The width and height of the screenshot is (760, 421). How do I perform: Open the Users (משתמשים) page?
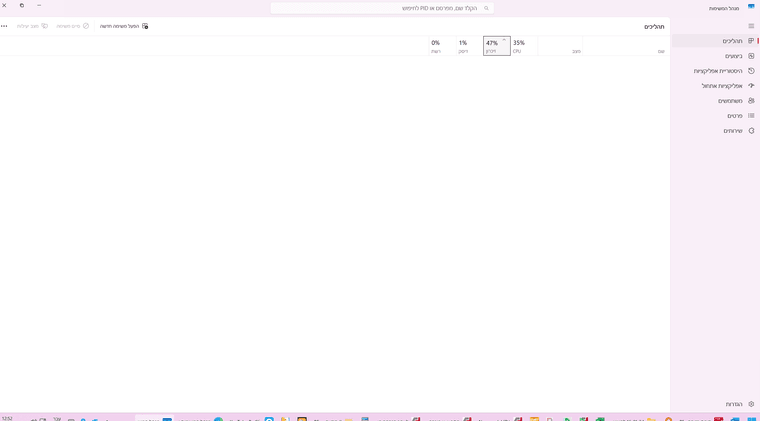(715, 101)
